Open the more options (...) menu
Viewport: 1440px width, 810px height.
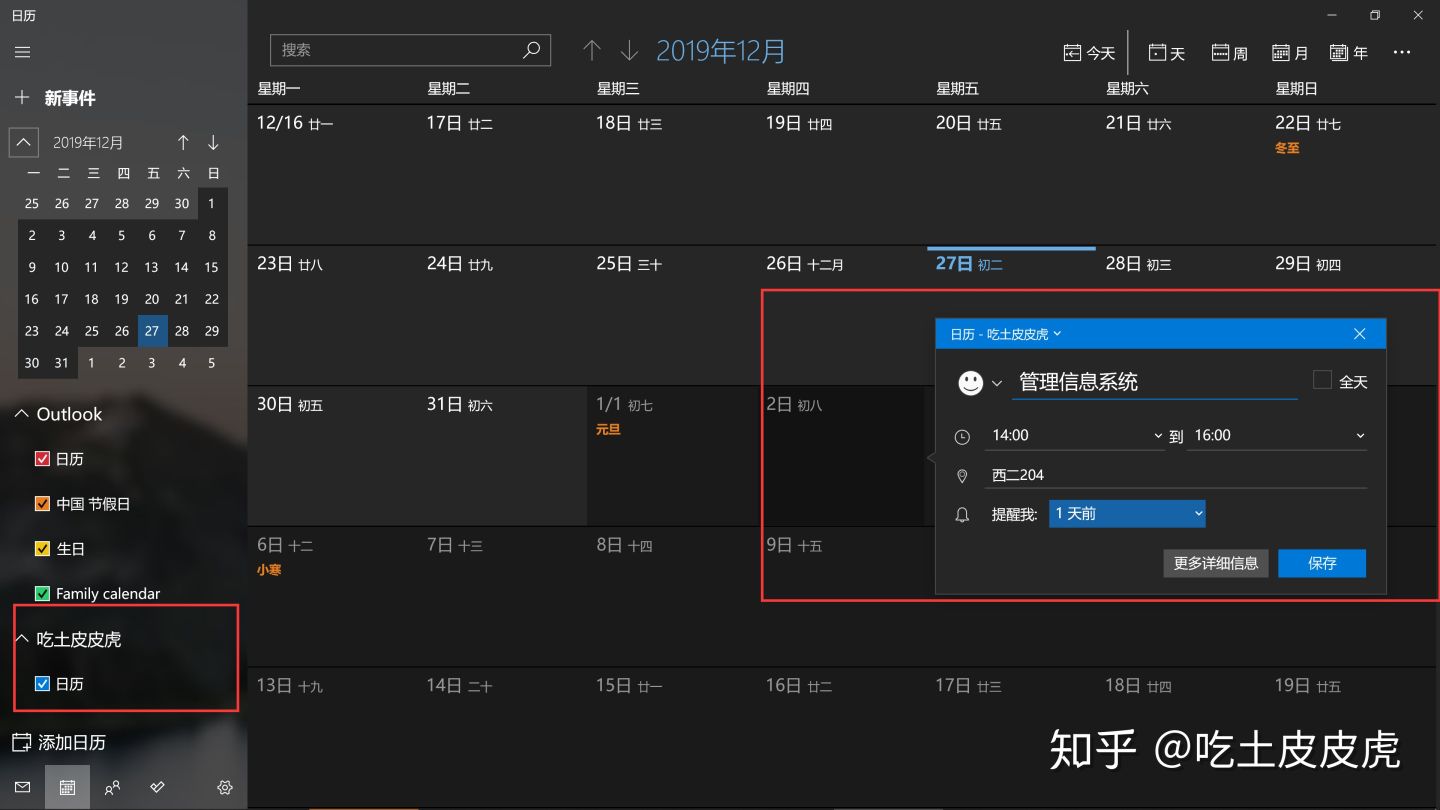(x=1402, y=51)
